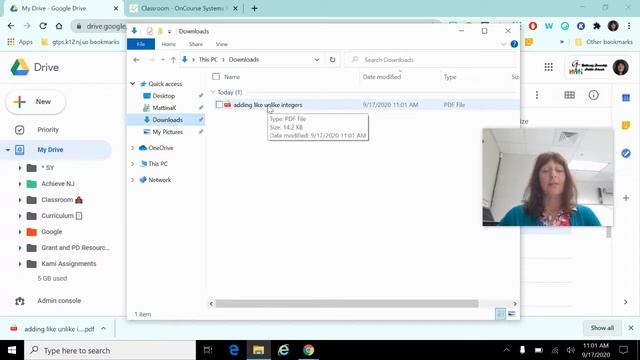Click horizontal scrollbar in Downloads window

pyautogui.click(x=347, y=304)
